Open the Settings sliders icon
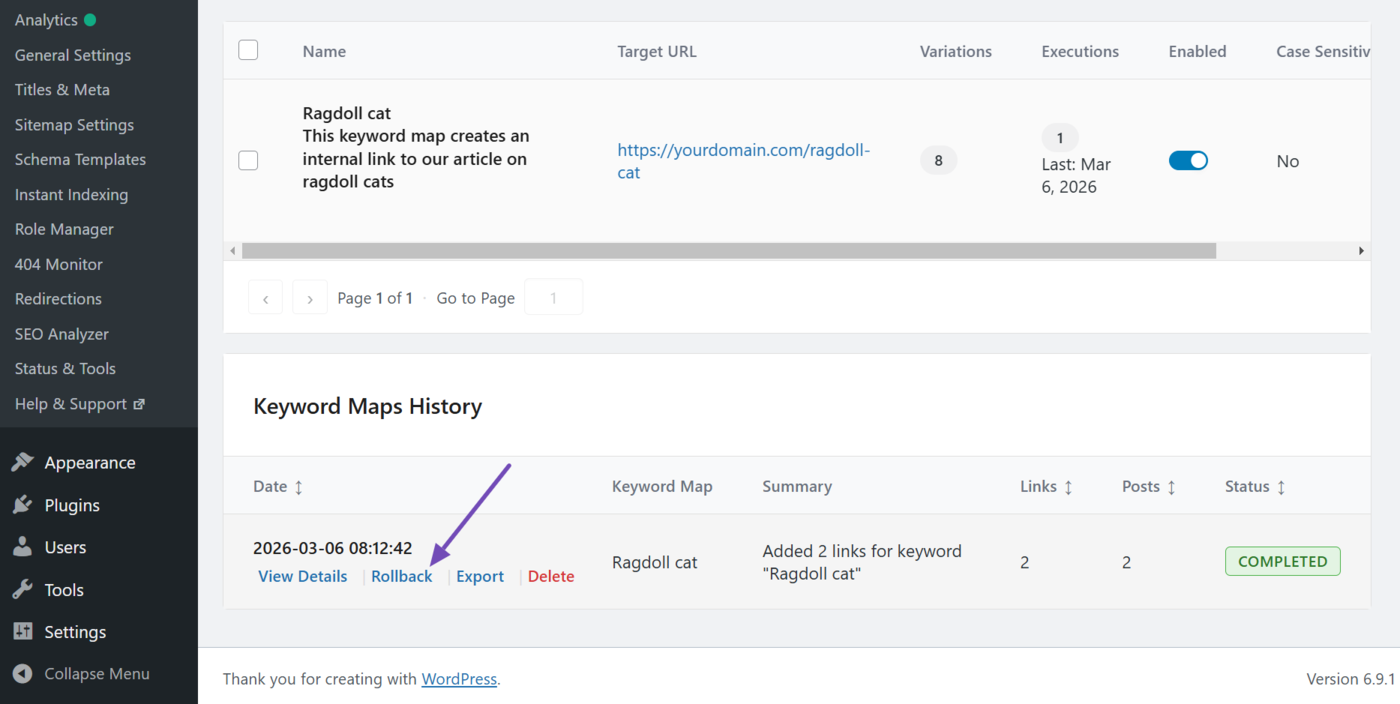 click(x=23, y=632)
